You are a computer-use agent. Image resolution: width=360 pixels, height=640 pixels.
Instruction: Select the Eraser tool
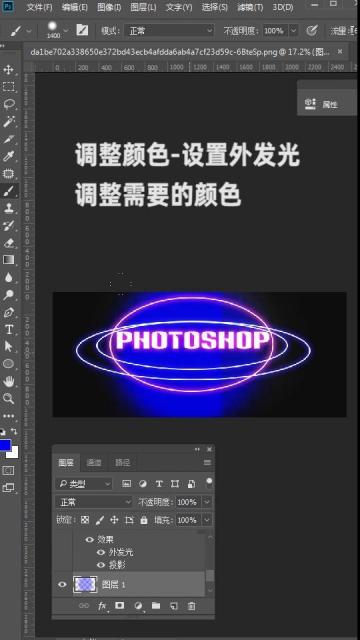(x=9, y=243)
